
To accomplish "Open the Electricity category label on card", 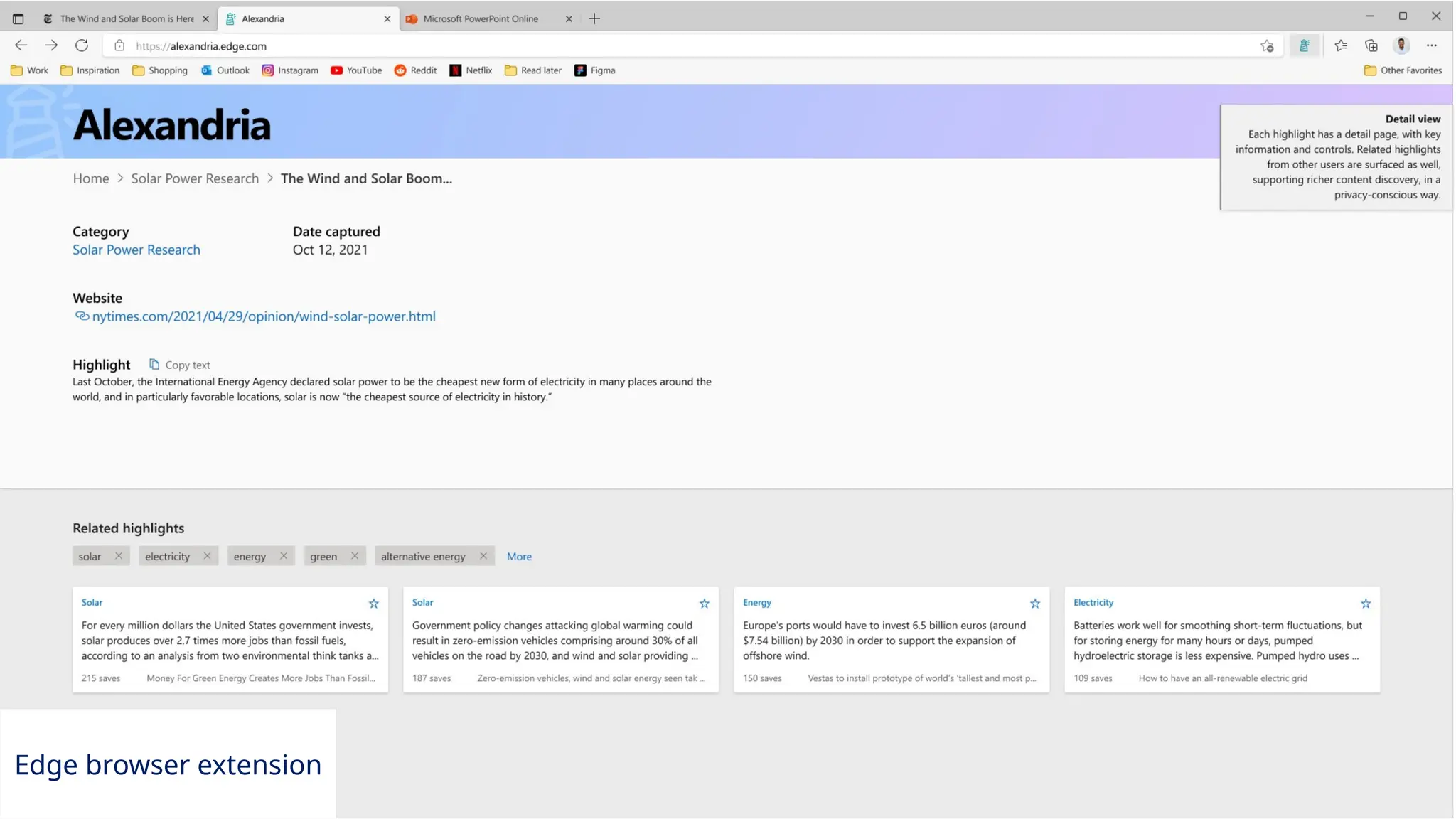I will [x=1093, y=602].
